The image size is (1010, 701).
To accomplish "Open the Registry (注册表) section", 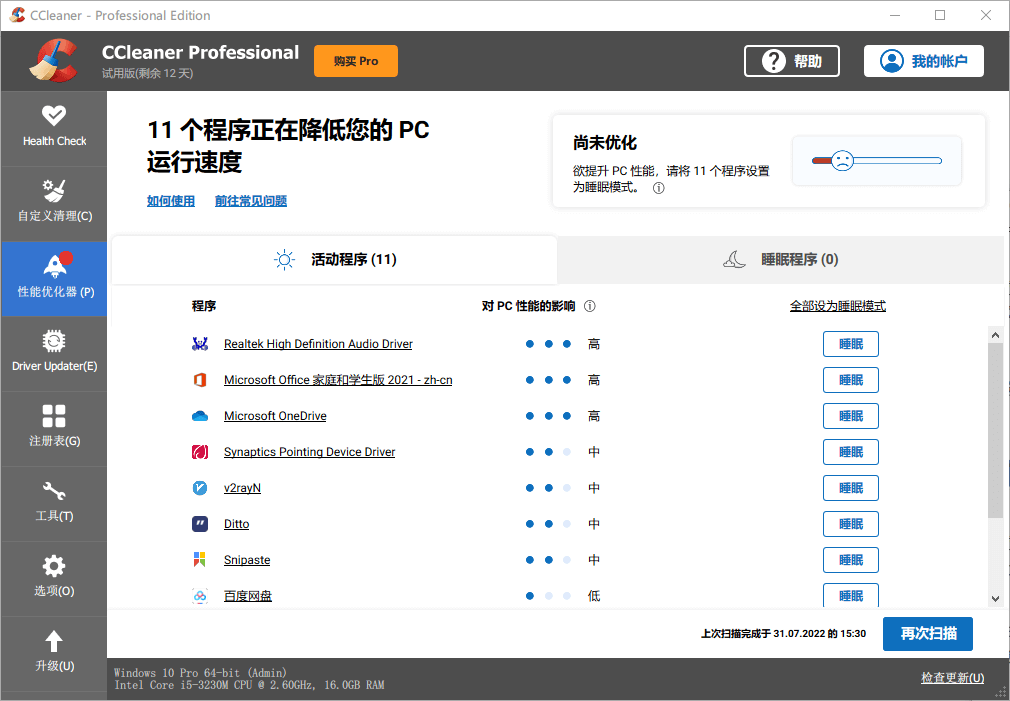I will [54, 428].
